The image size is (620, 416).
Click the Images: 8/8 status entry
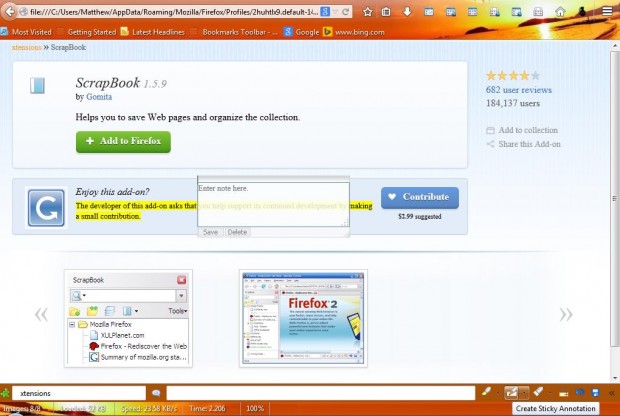[22, 408]
